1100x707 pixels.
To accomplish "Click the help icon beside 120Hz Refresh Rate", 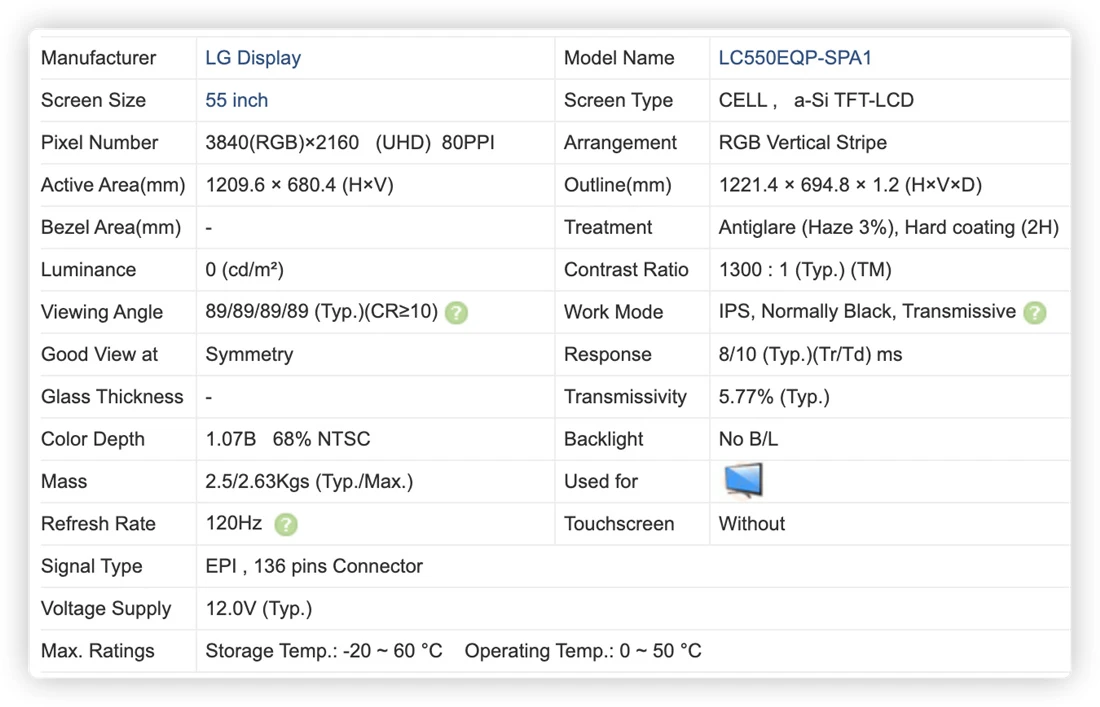I will click(286, 525).
